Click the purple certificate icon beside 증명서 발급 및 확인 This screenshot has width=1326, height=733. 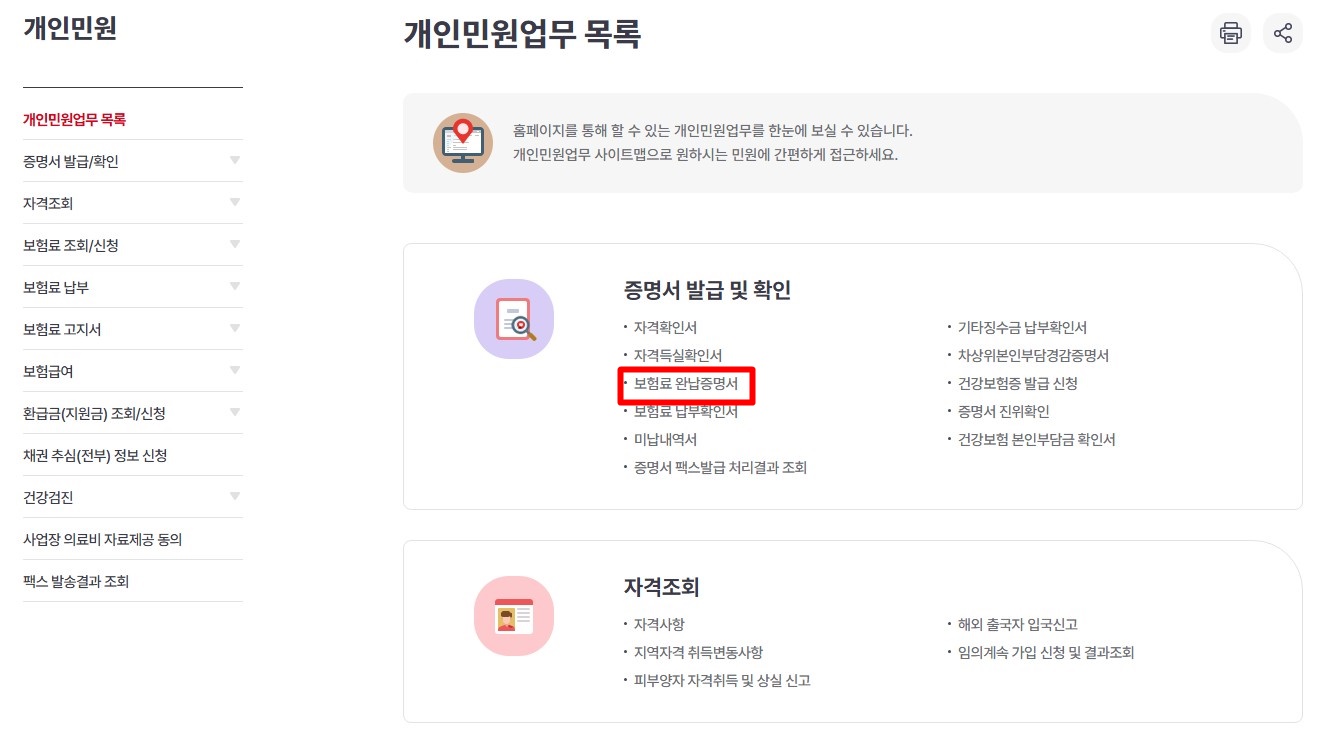tap(514, 318)
